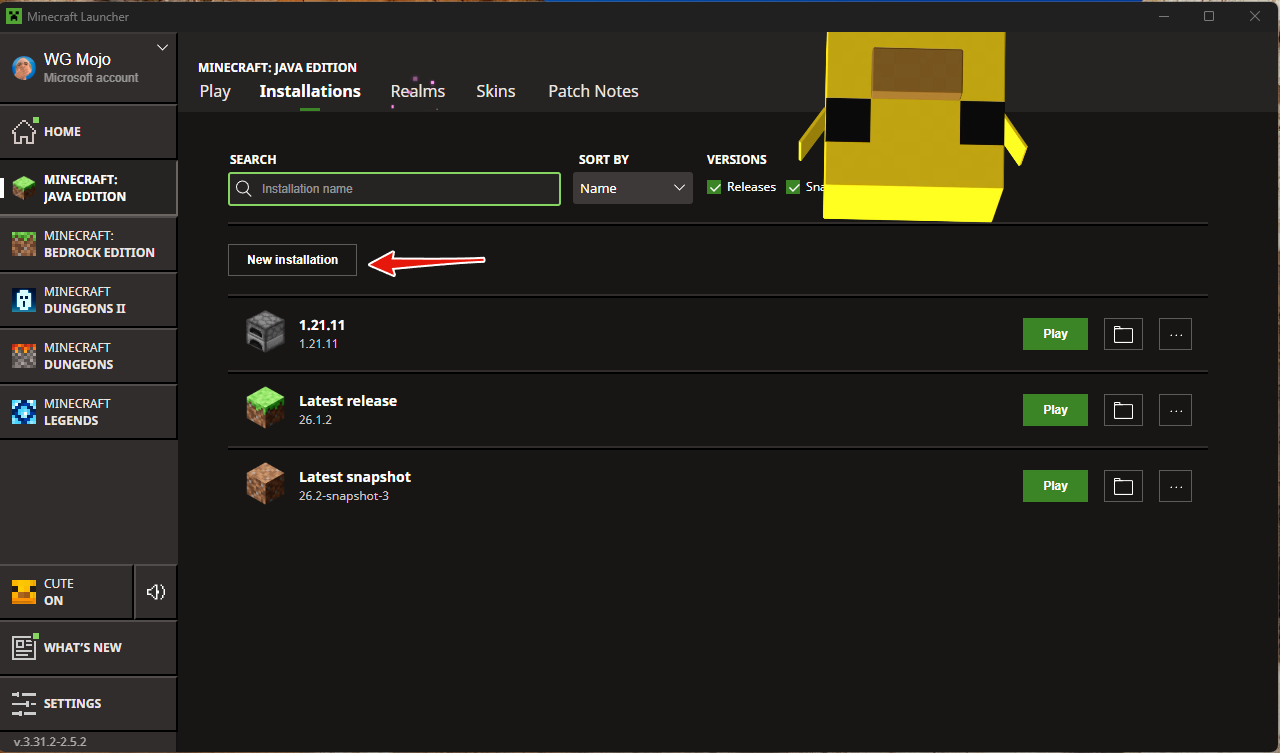This screenshot has height=753, width=1280.
Task: Play the 1.21.11 installation
Action: [x=1055, y=334]
